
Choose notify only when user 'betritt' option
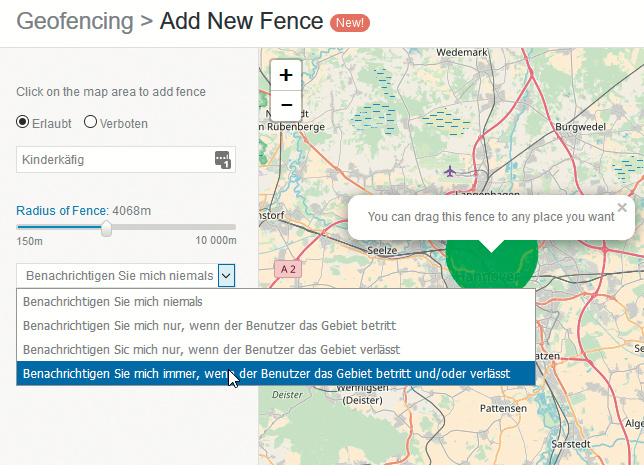tap(209, 325)
